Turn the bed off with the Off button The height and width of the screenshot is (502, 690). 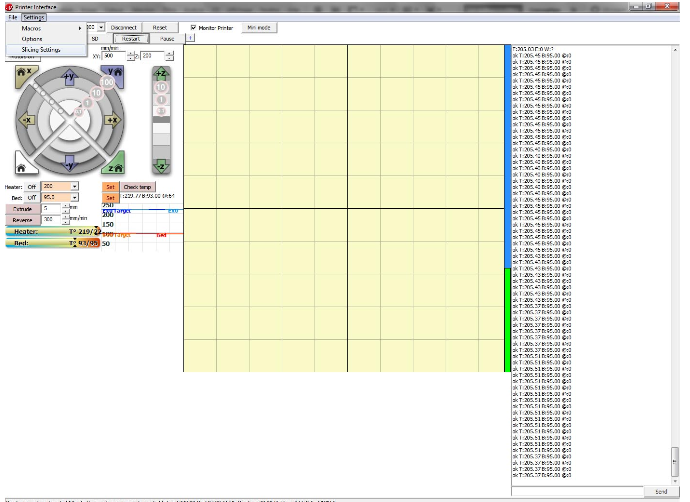[x=31, y=197]
